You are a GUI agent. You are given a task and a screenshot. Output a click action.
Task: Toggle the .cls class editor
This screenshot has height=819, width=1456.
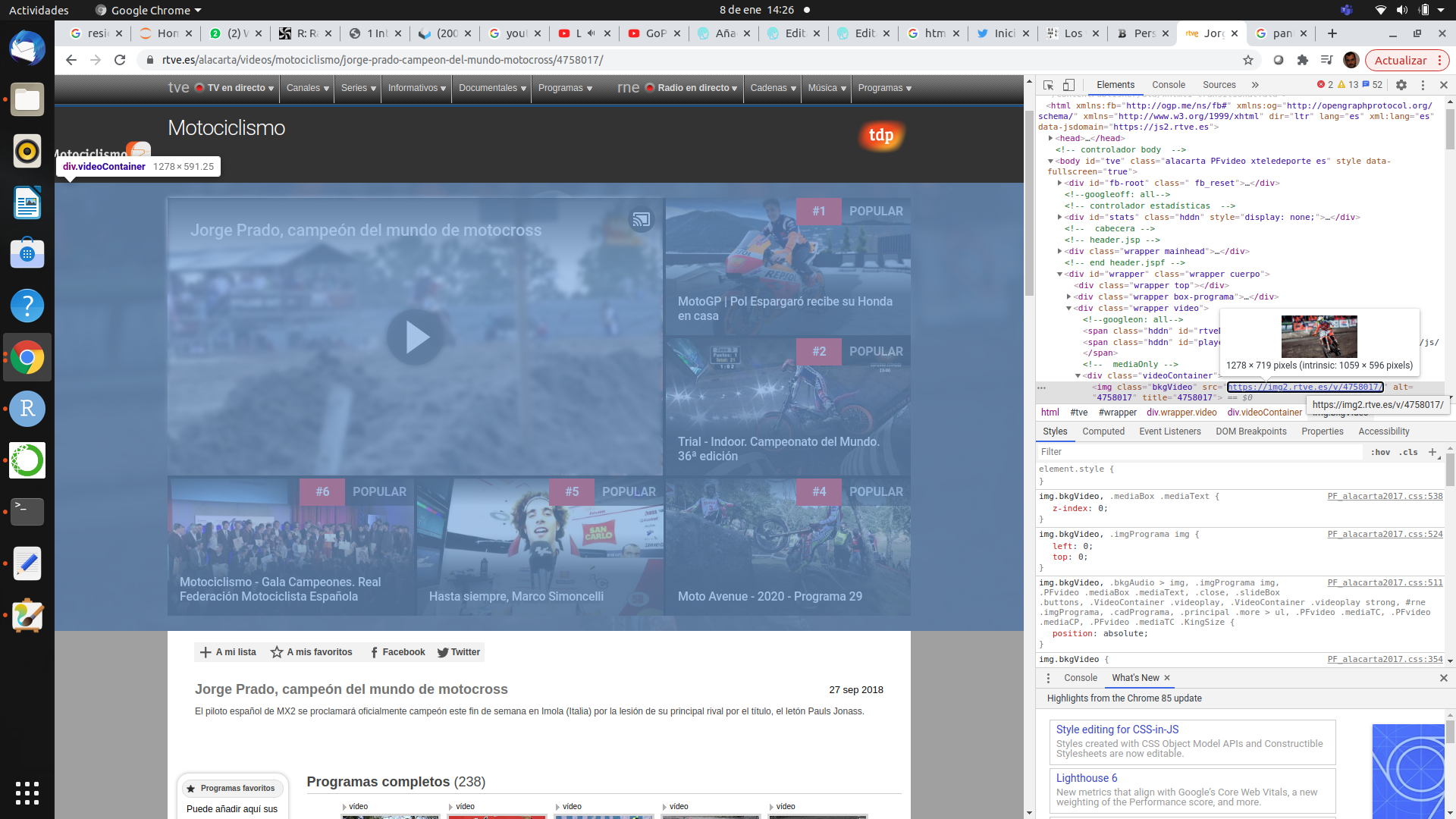1409,452
